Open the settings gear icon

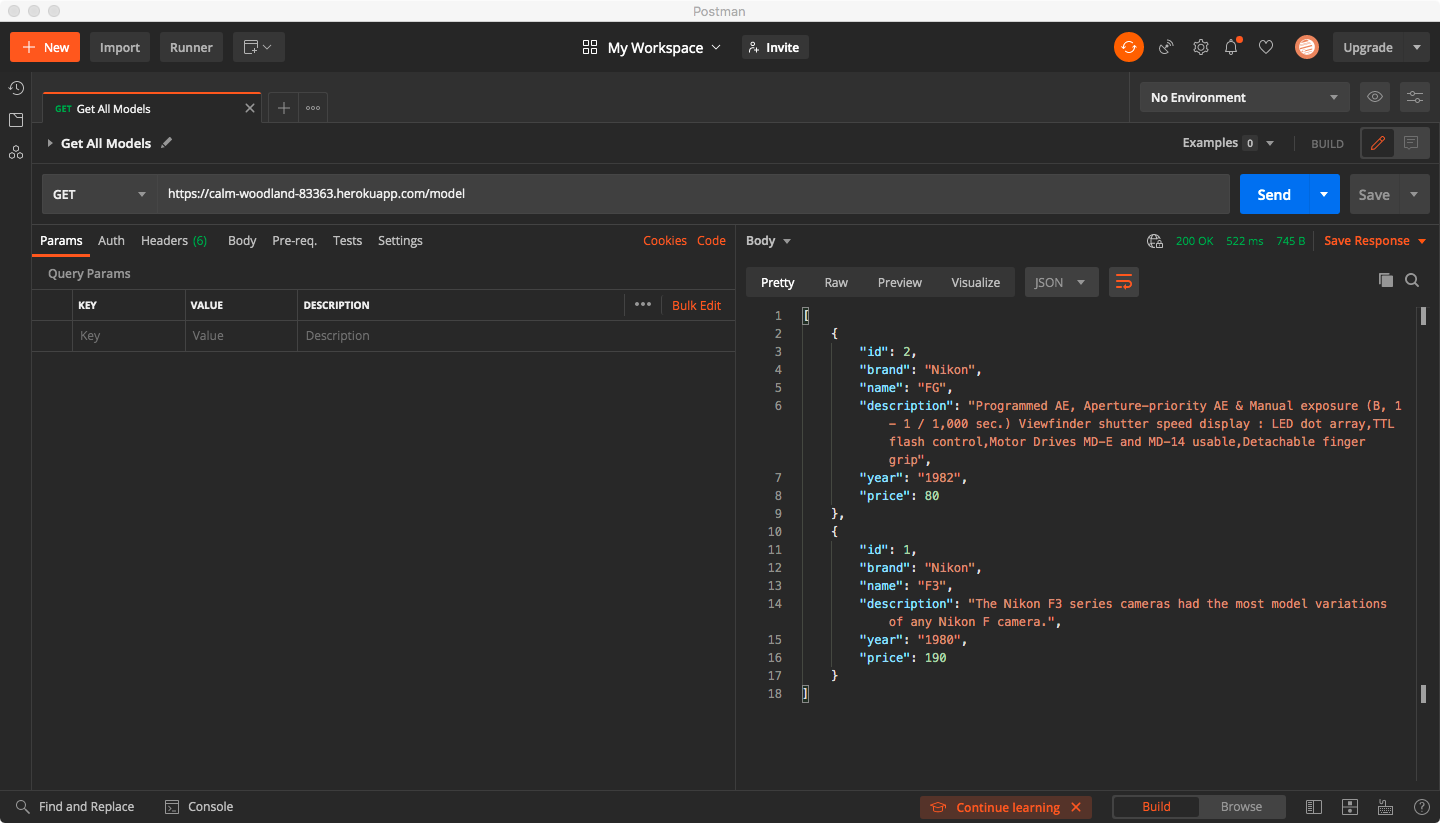coord(1200,47)
